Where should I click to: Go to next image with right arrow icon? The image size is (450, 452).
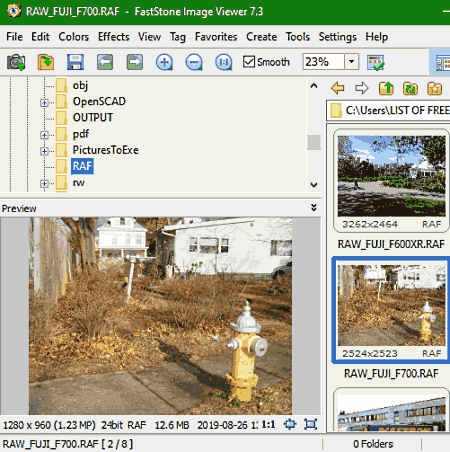(x=135, y=62)
